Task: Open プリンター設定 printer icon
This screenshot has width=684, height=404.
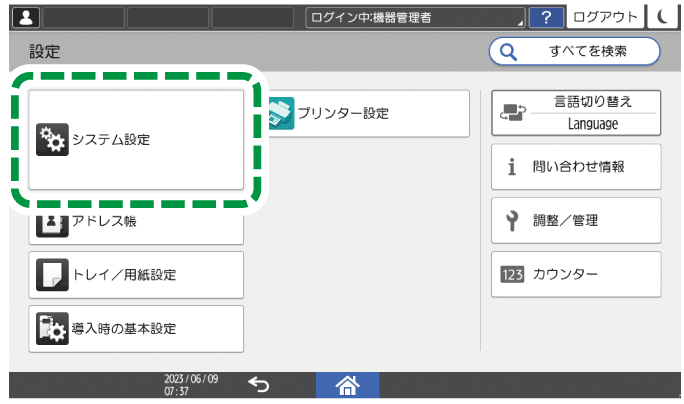Action: pos(281,113)
